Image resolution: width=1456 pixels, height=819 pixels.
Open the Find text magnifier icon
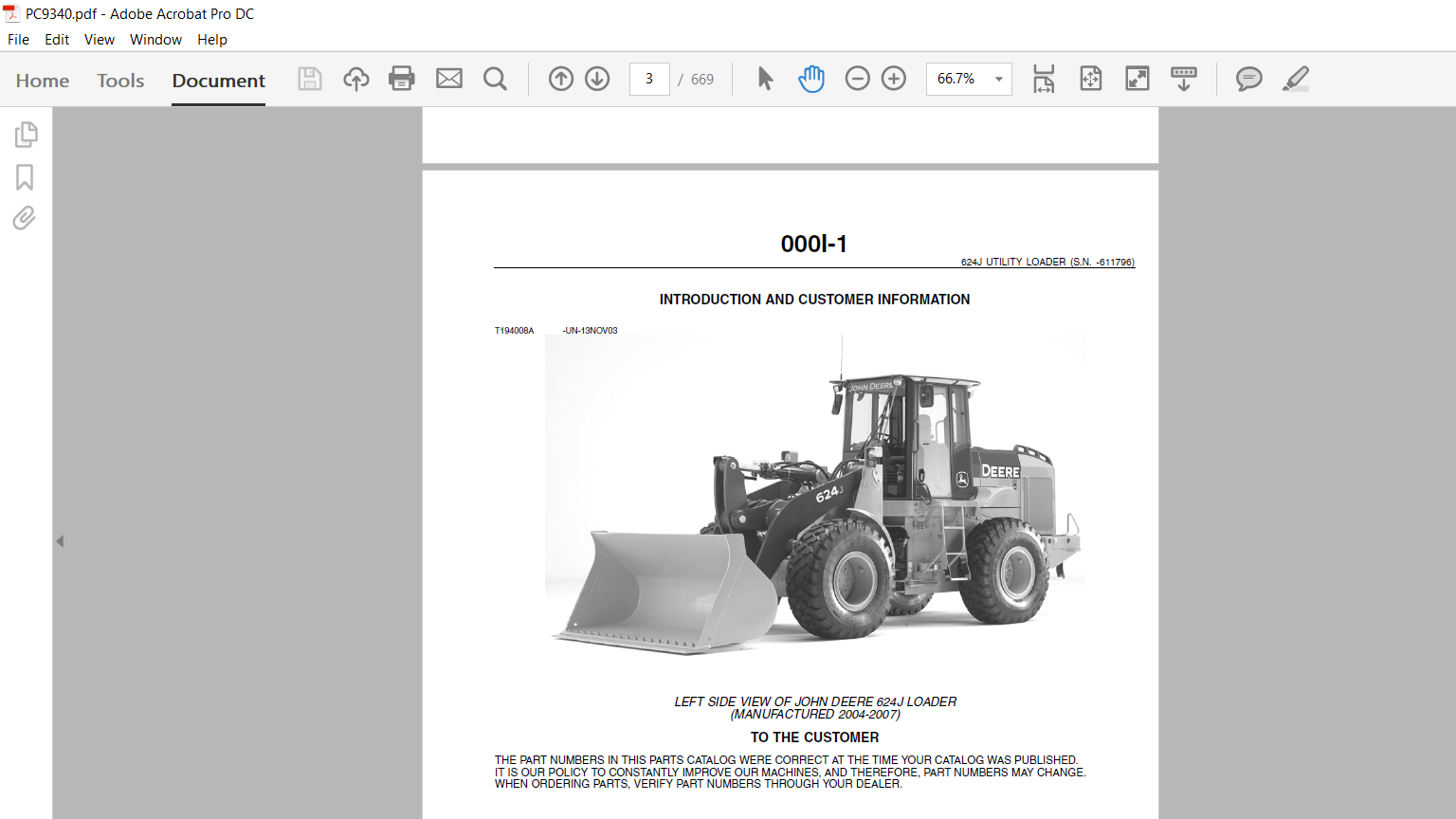pyautogui.click(x=495, y=79)
